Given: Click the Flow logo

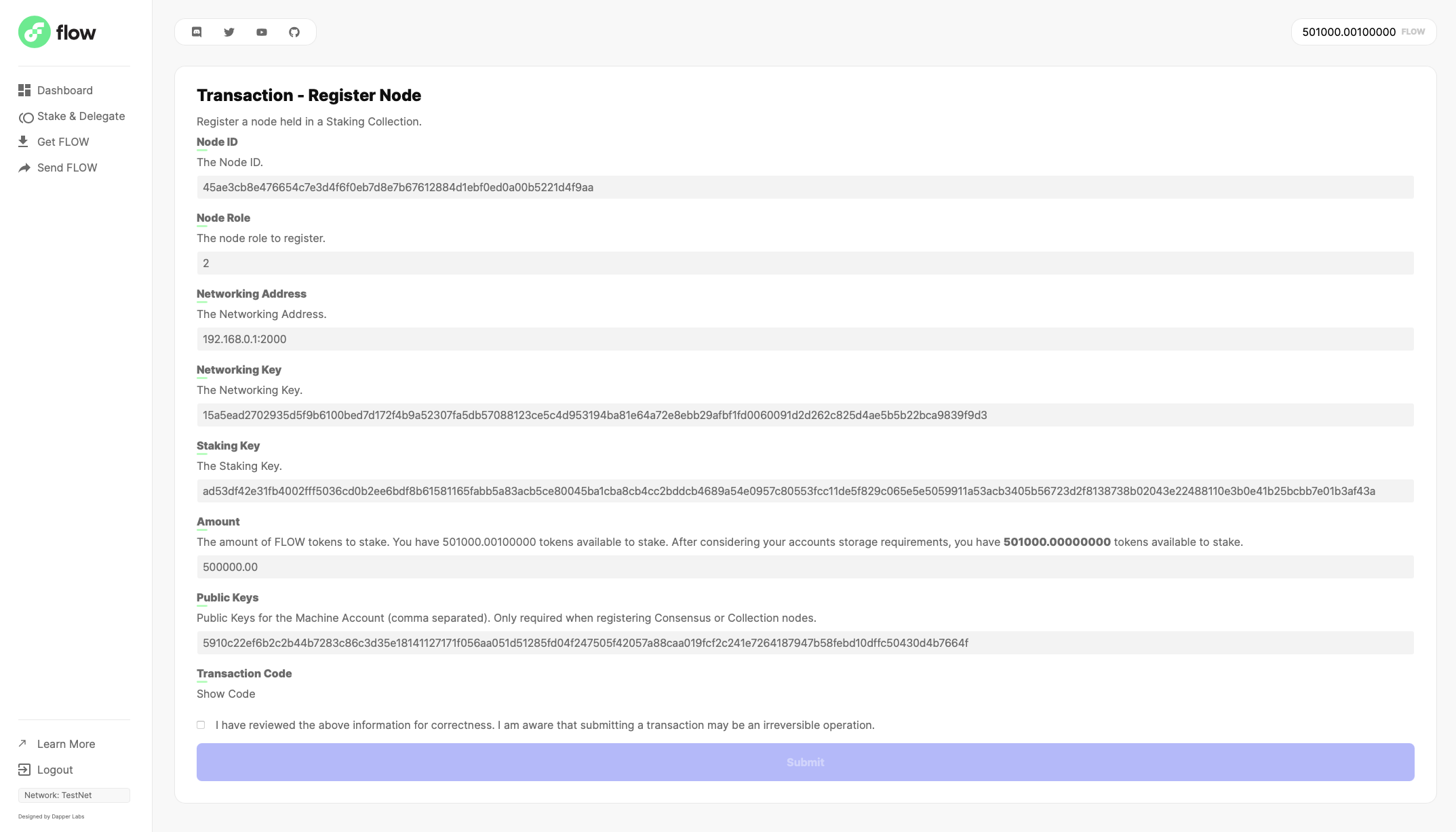Looking at the screenshot, I should [x=58, y=32].
